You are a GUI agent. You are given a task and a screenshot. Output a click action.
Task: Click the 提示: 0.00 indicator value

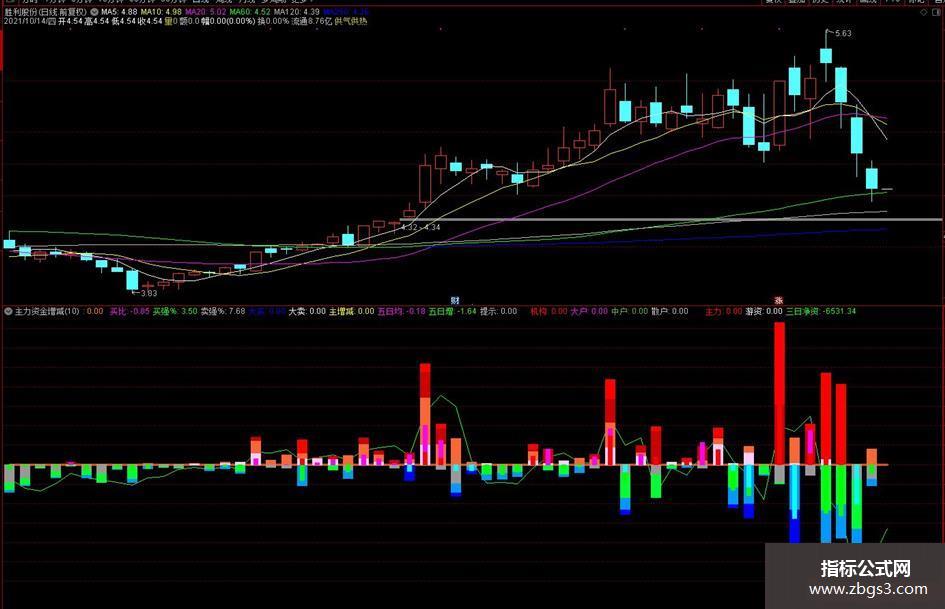[498, 312]
